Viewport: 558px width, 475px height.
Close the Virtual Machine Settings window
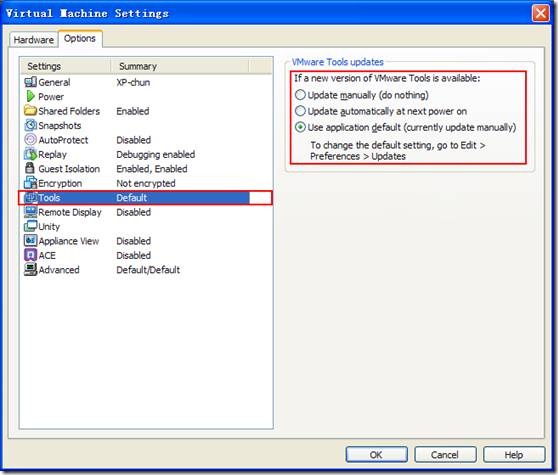[x=541, y=14]
